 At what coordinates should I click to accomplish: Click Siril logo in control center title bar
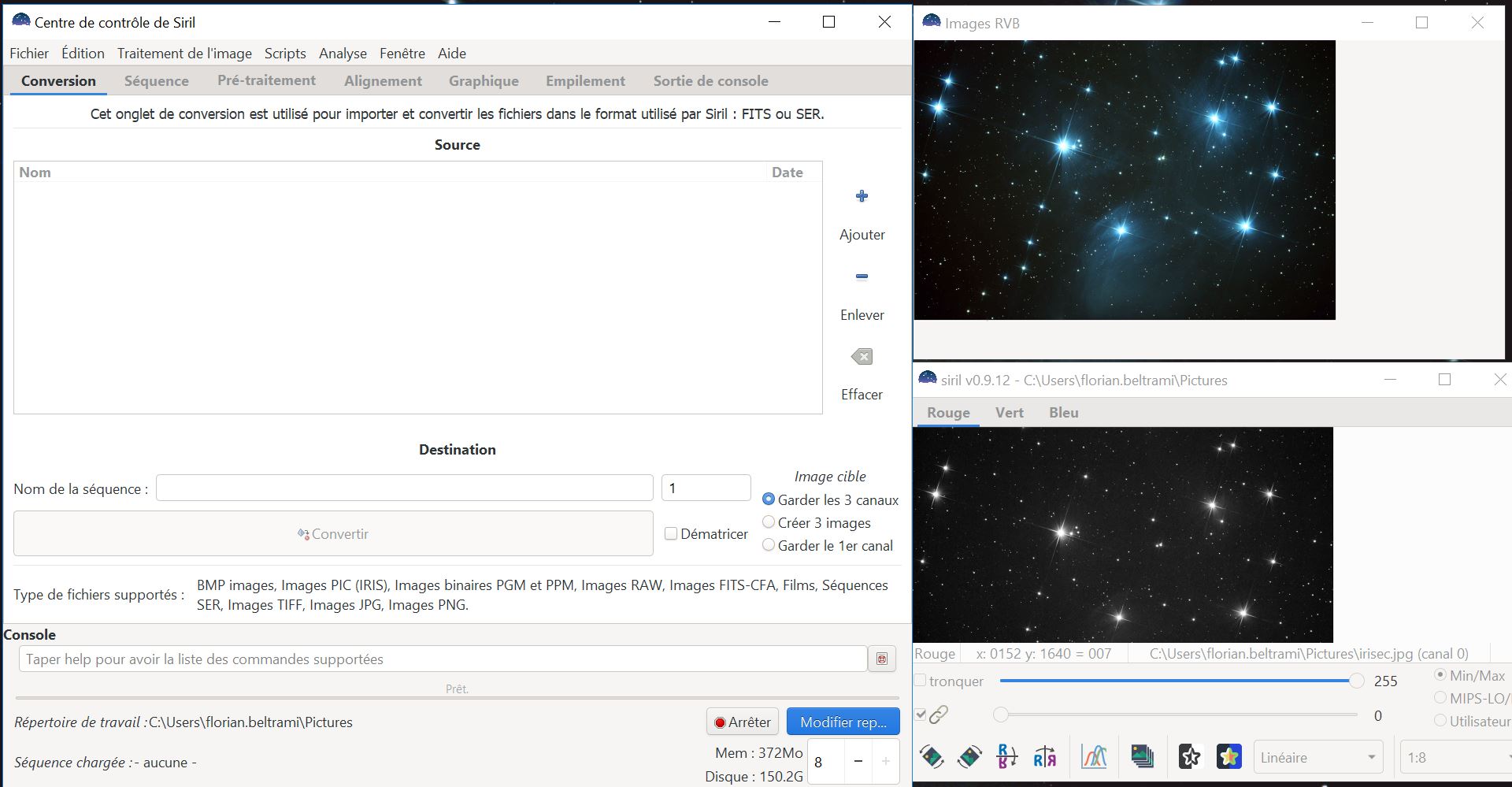point(21,20)
